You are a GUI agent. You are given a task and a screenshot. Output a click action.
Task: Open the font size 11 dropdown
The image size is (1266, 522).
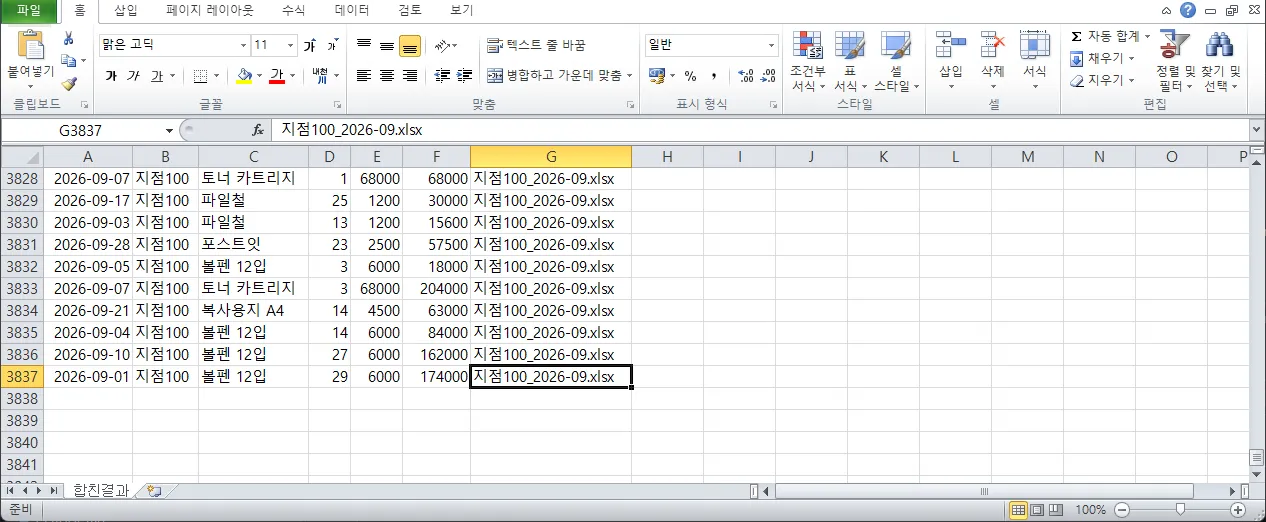291,46
